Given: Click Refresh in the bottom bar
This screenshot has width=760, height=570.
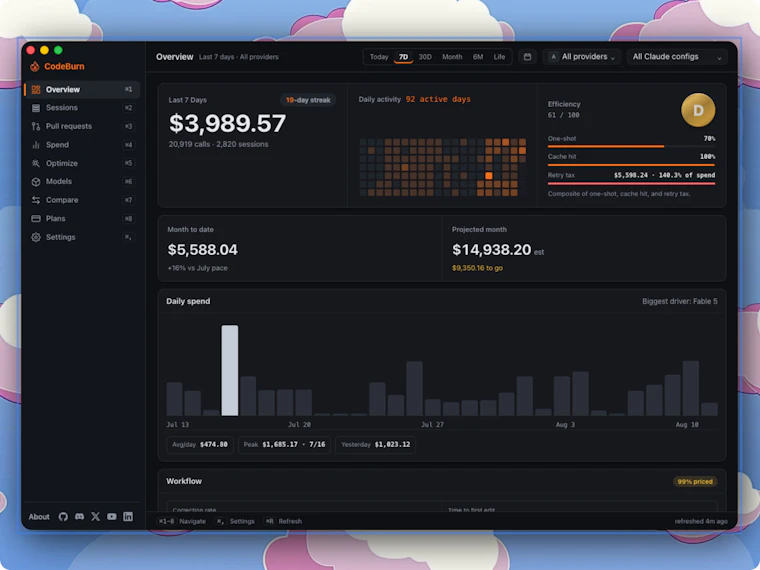Looking at the screenshot, I should pyautogui.click(x=284, y=521).
